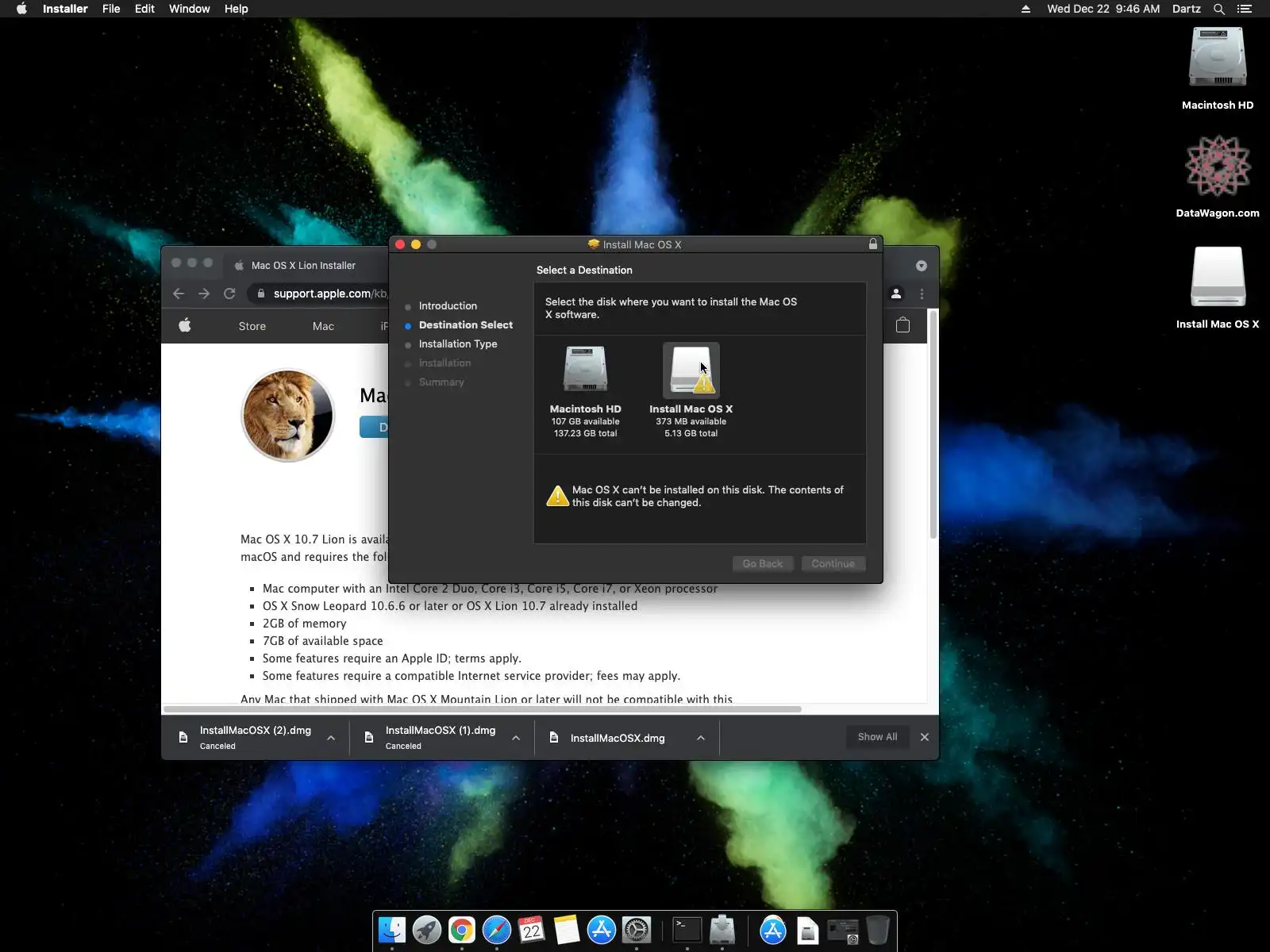The image size is (1270, 952).
Task: Open Notes from the Dock
Action: (567, 930)
